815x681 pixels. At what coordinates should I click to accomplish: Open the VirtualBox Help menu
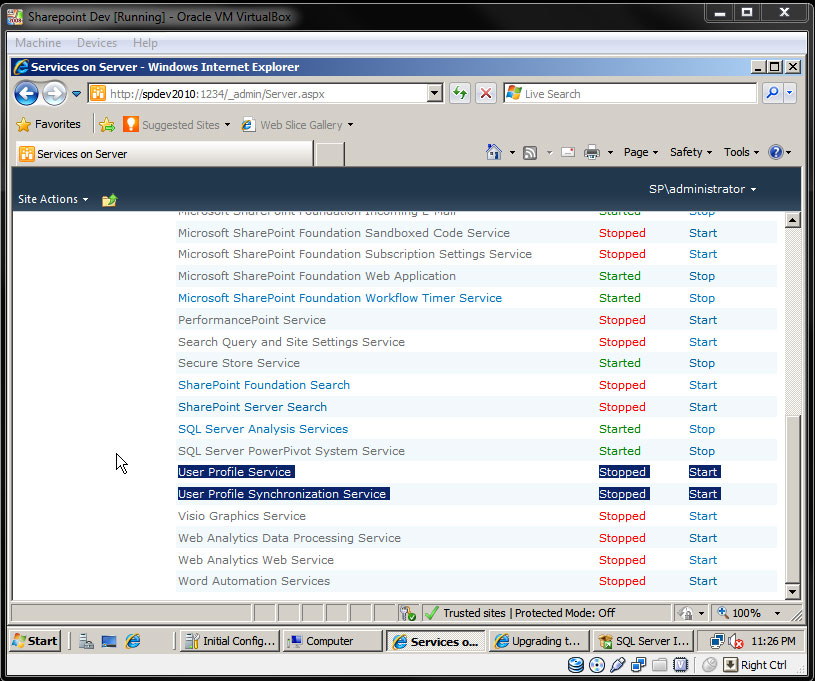click(x=145, y=43)
